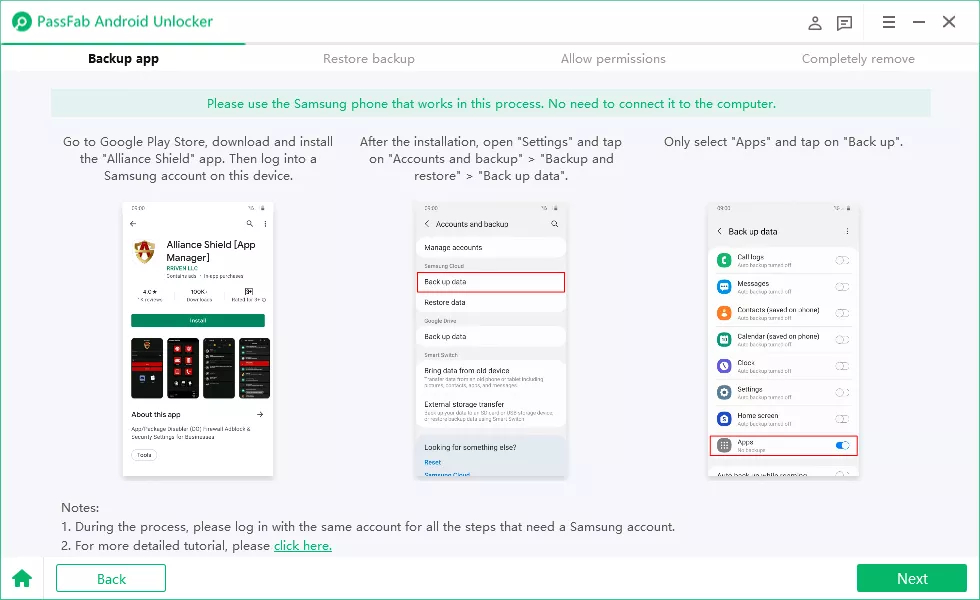Image resolution: width=980 pixels, height=600 pixels.
Task: Click the back arrow beside Back up data
Action: [719, 229]
